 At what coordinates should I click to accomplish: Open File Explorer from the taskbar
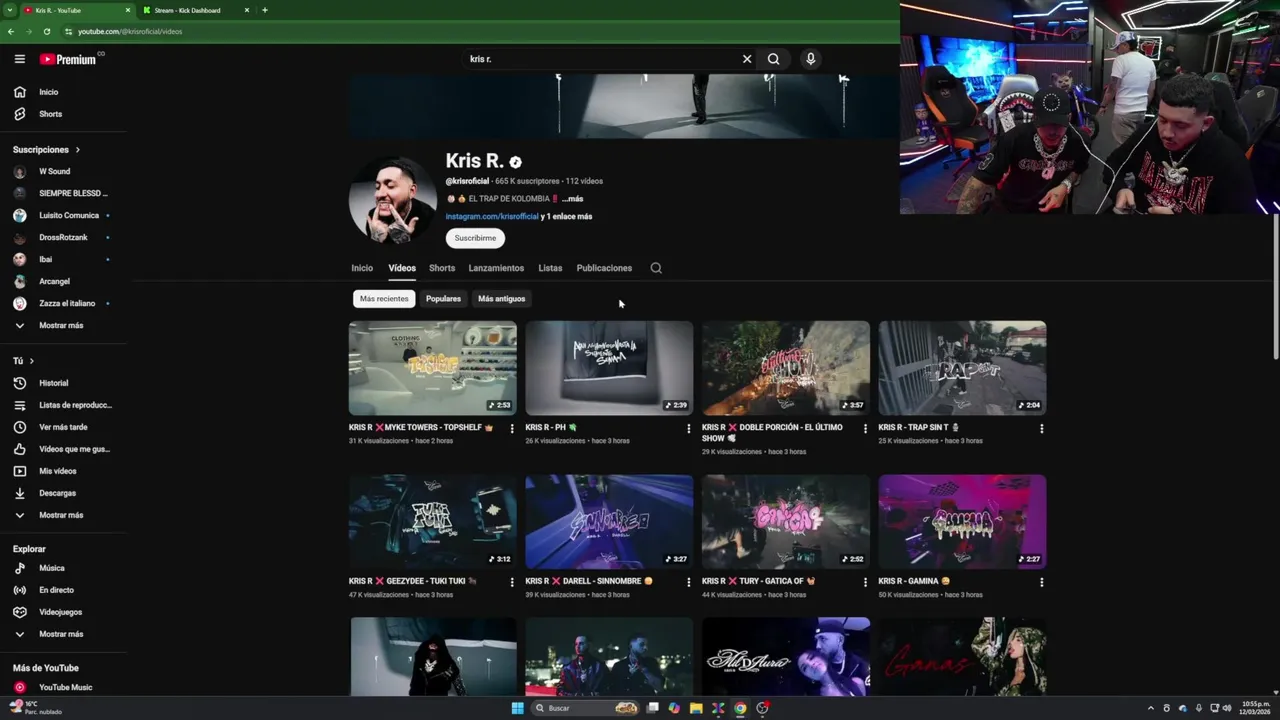696,708
